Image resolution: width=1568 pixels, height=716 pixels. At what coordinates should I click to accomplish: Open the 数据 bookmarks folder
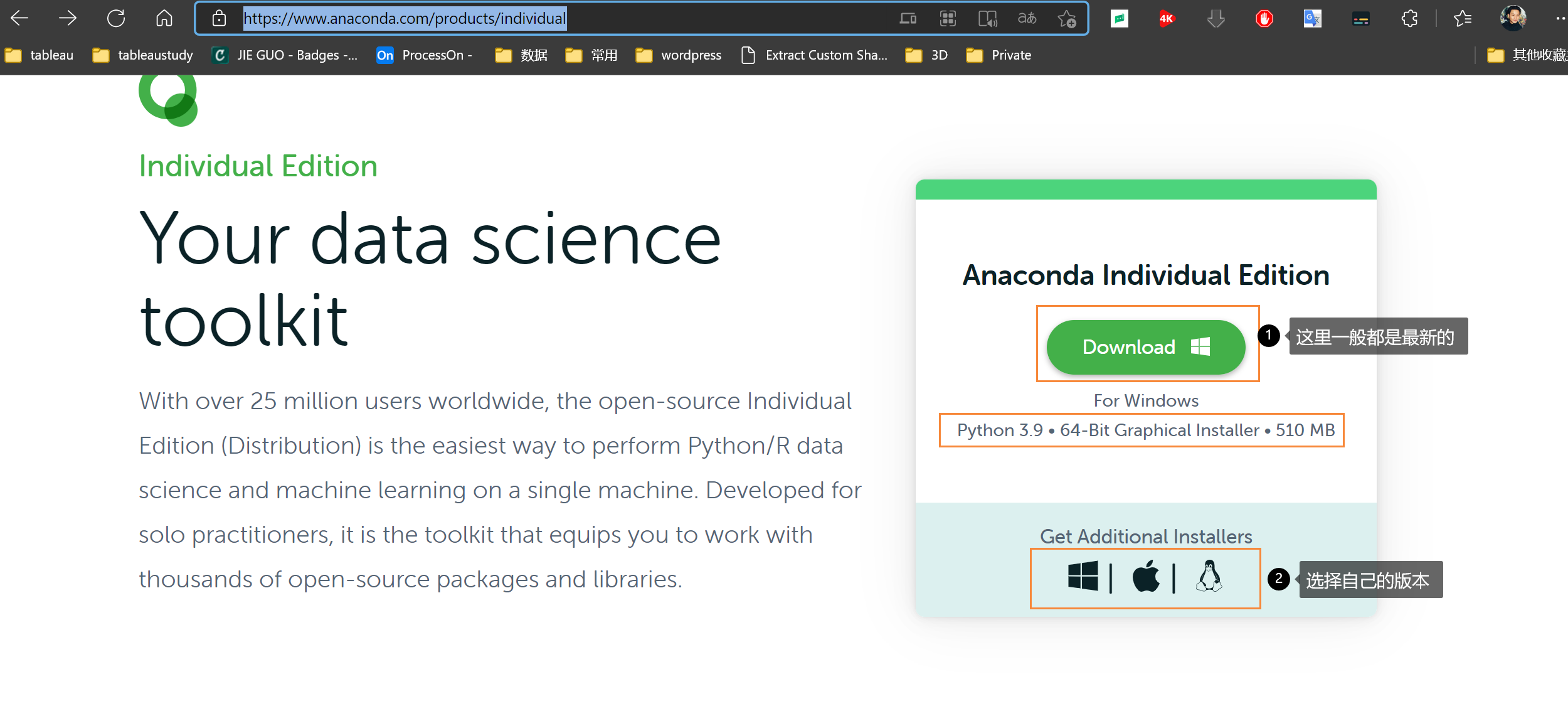521,55
